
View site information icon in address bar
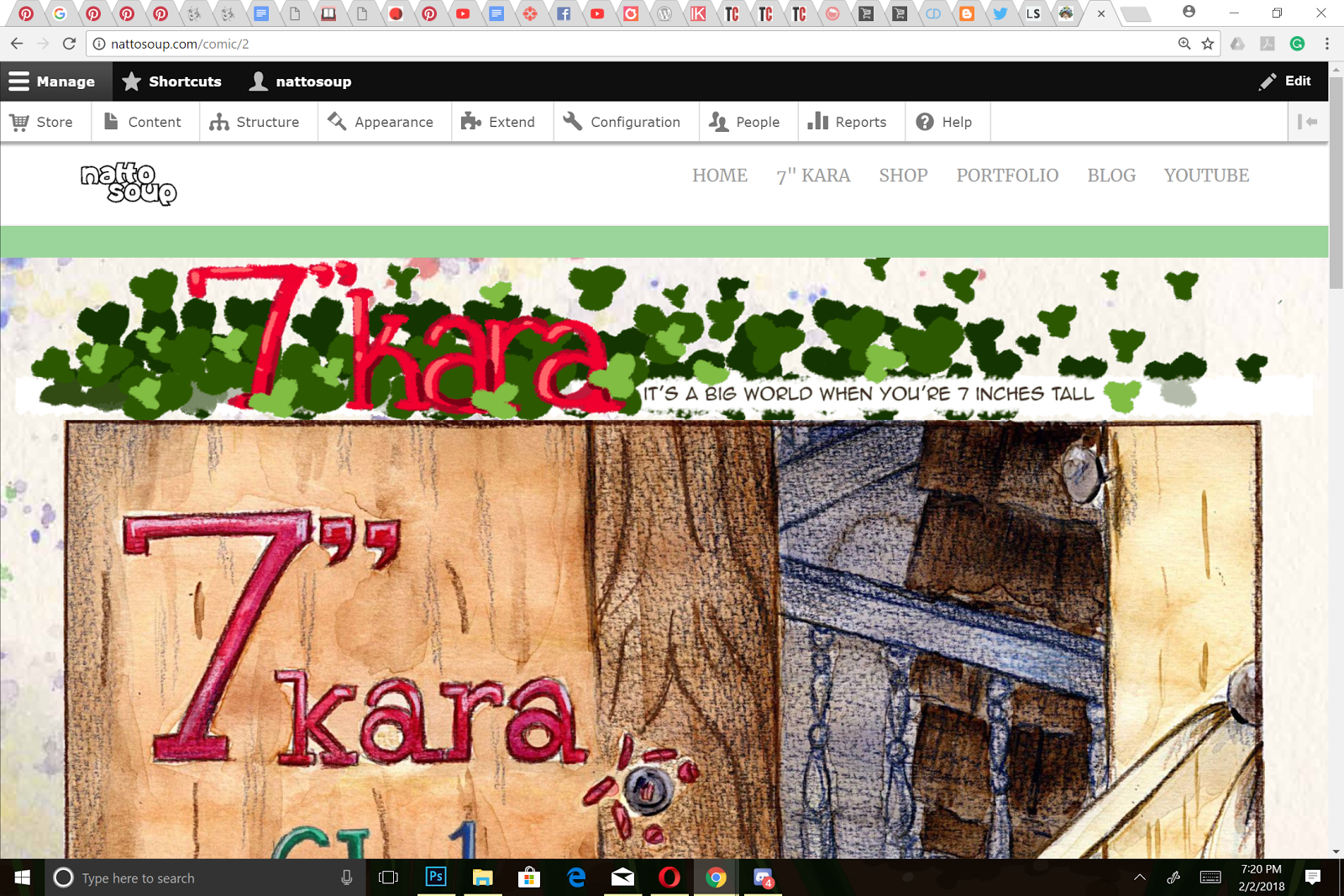click(x=99, y=44)
